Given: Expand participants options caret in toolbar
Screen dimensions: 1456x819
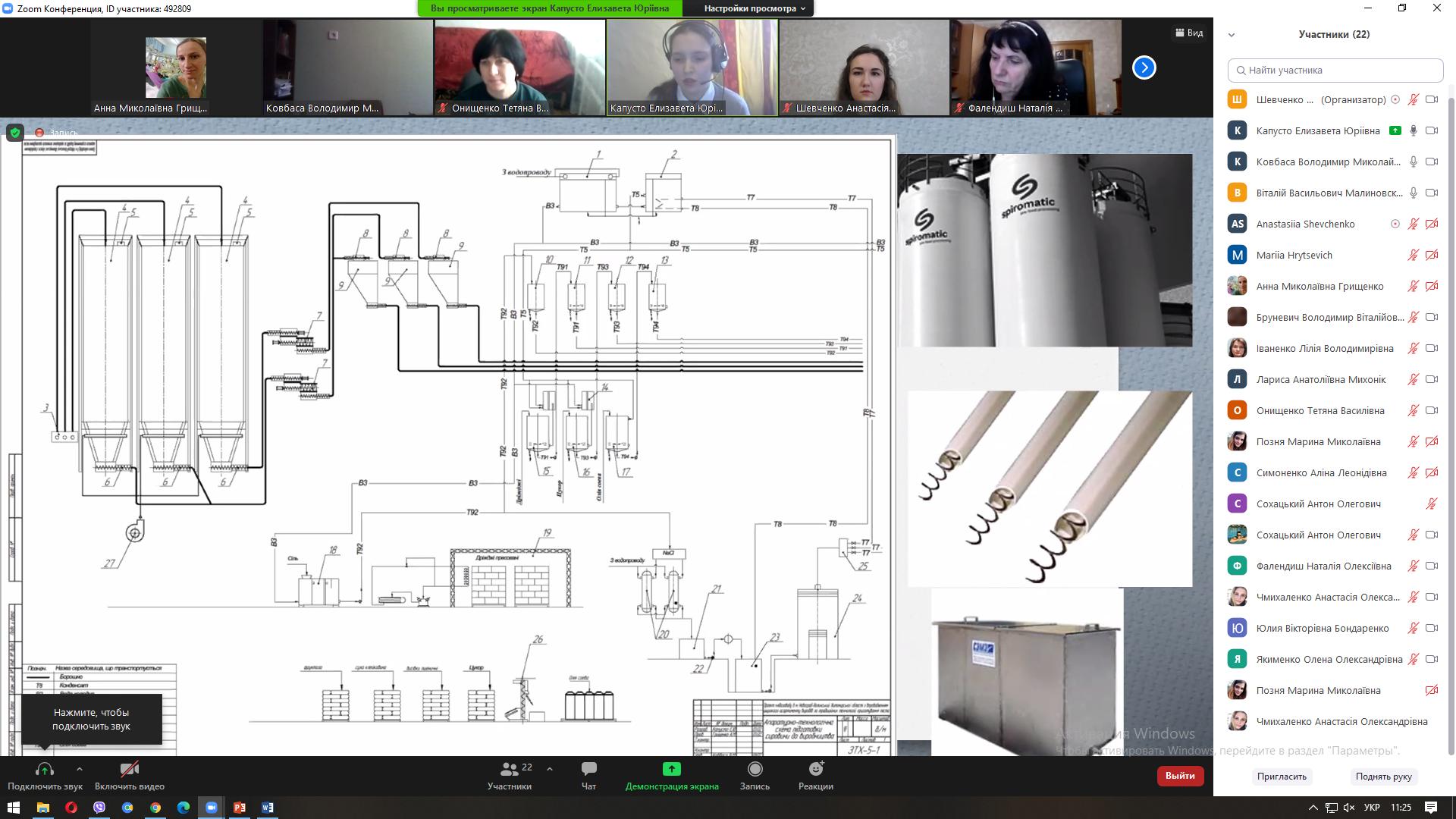Looking at the screenshot, I should coord(550,769).
